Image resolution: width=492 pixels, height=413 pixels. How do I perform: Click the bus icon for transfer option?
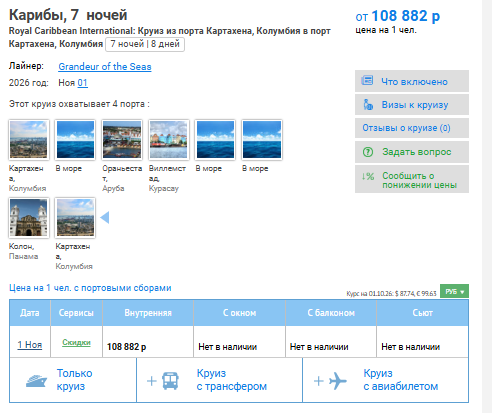170,381
